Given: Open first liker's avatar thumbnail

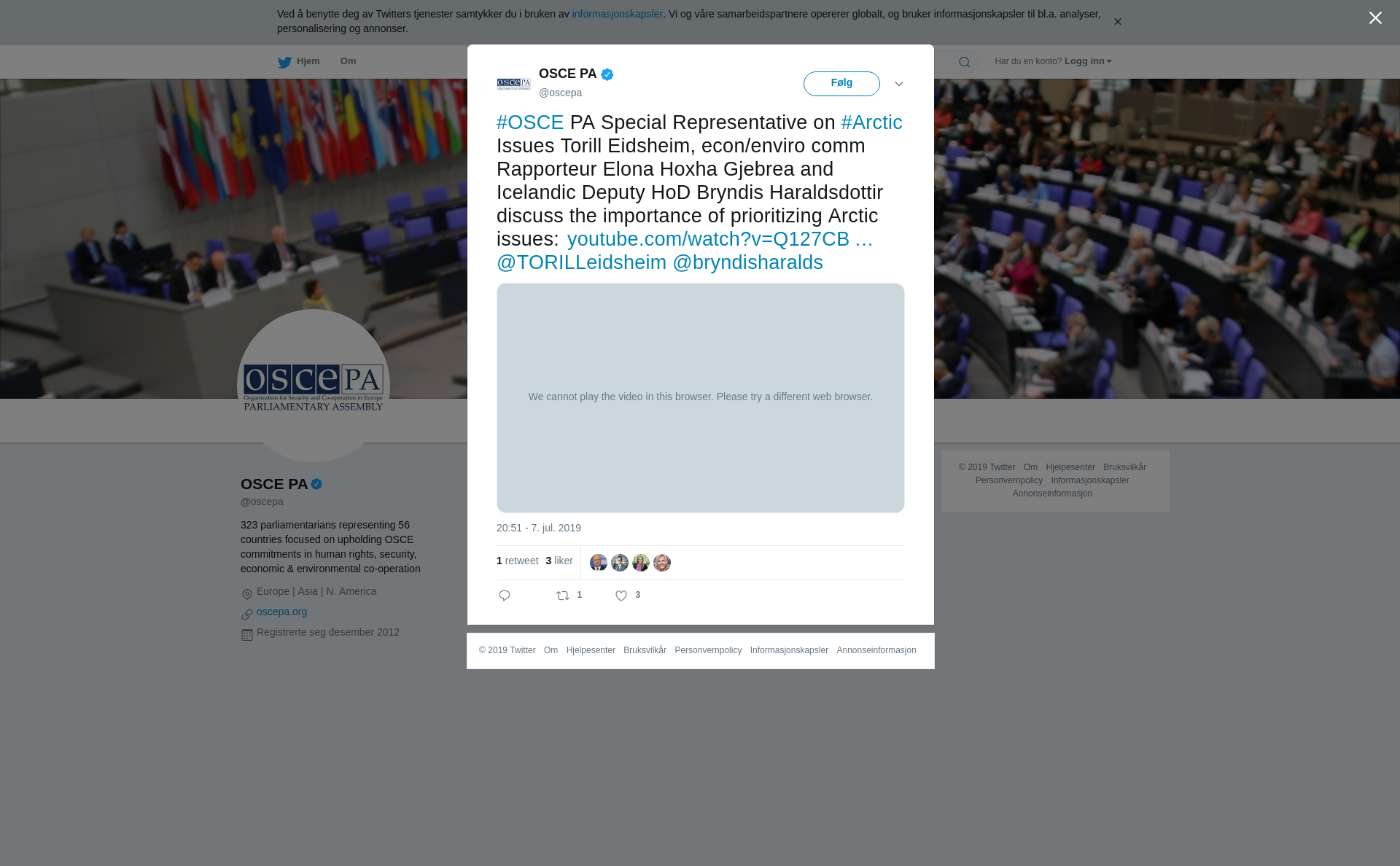Looking at the screenshot, I should pyautogui.click(x=599, y=563).
